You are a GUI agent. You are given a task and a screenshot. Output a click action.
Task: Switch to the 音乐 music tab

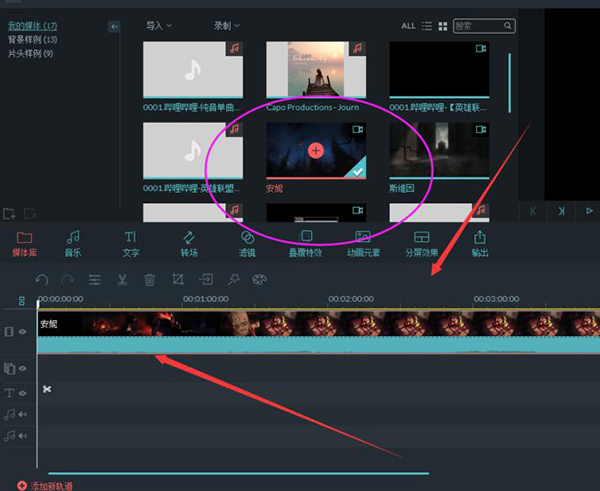coord(73,243)
